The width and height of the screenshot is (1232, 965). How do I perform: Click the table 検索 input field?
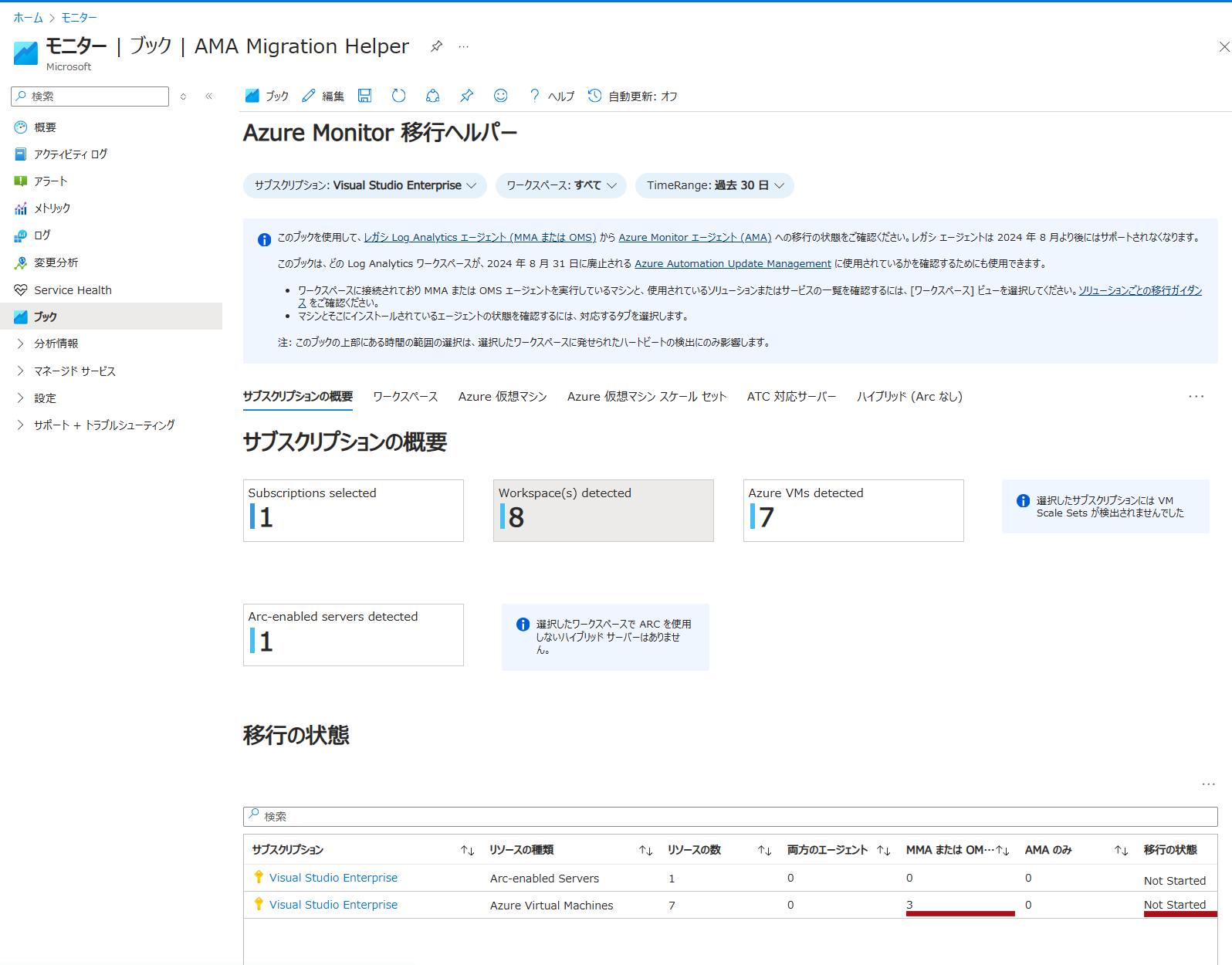point(730,817)
